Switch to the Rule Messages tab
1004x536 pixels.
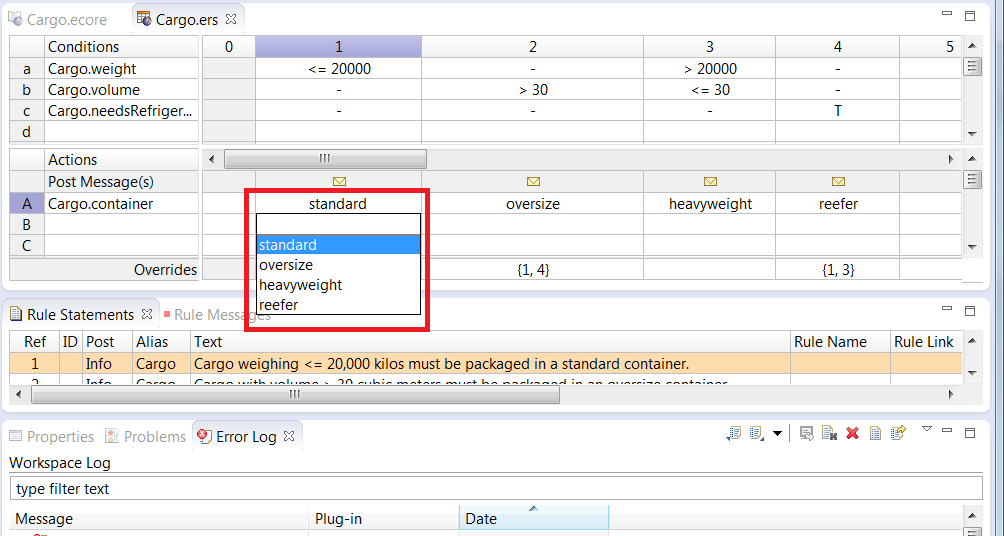218,314
